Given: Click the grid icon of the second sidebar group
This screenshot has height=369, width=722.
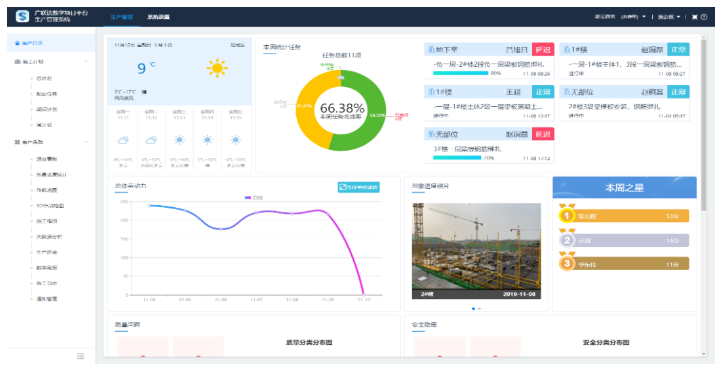Looking at the screenshot, I should (x=17, y=142).
